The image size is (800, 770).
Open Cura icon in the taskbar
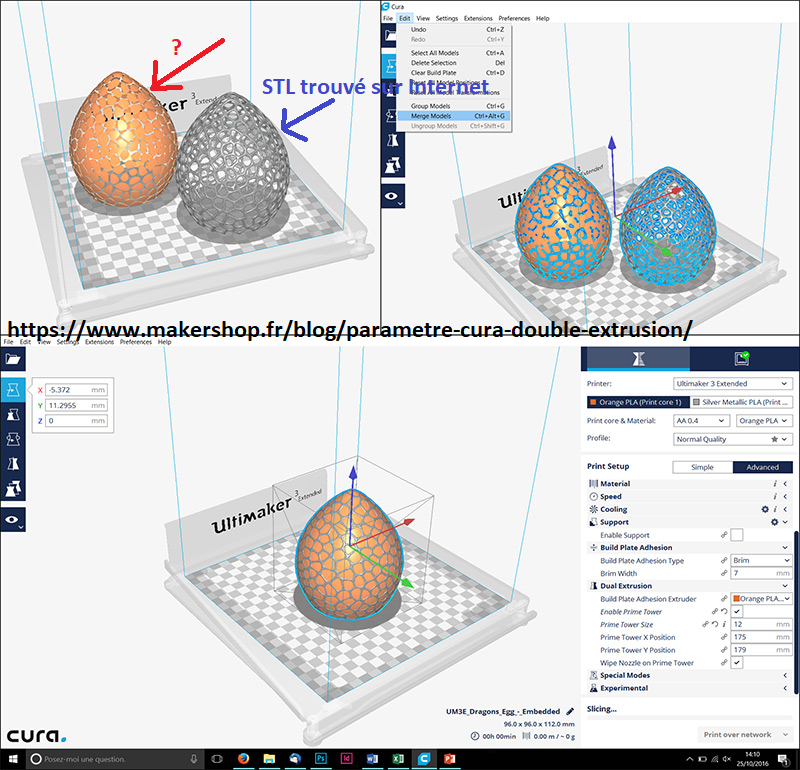click(423, 759)
